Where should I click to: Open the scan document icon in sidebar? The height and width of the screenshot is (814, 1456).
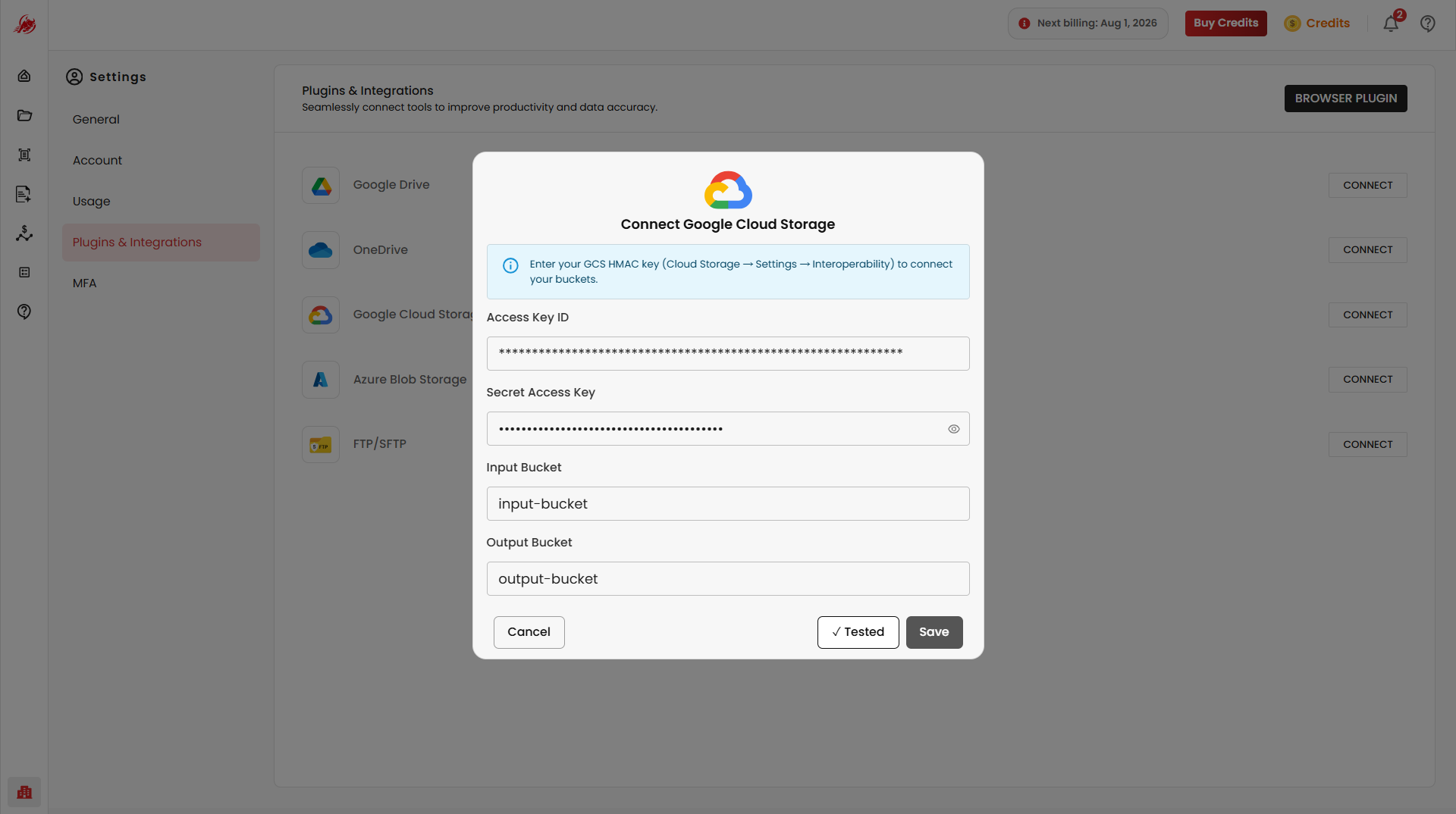[24, 155]
